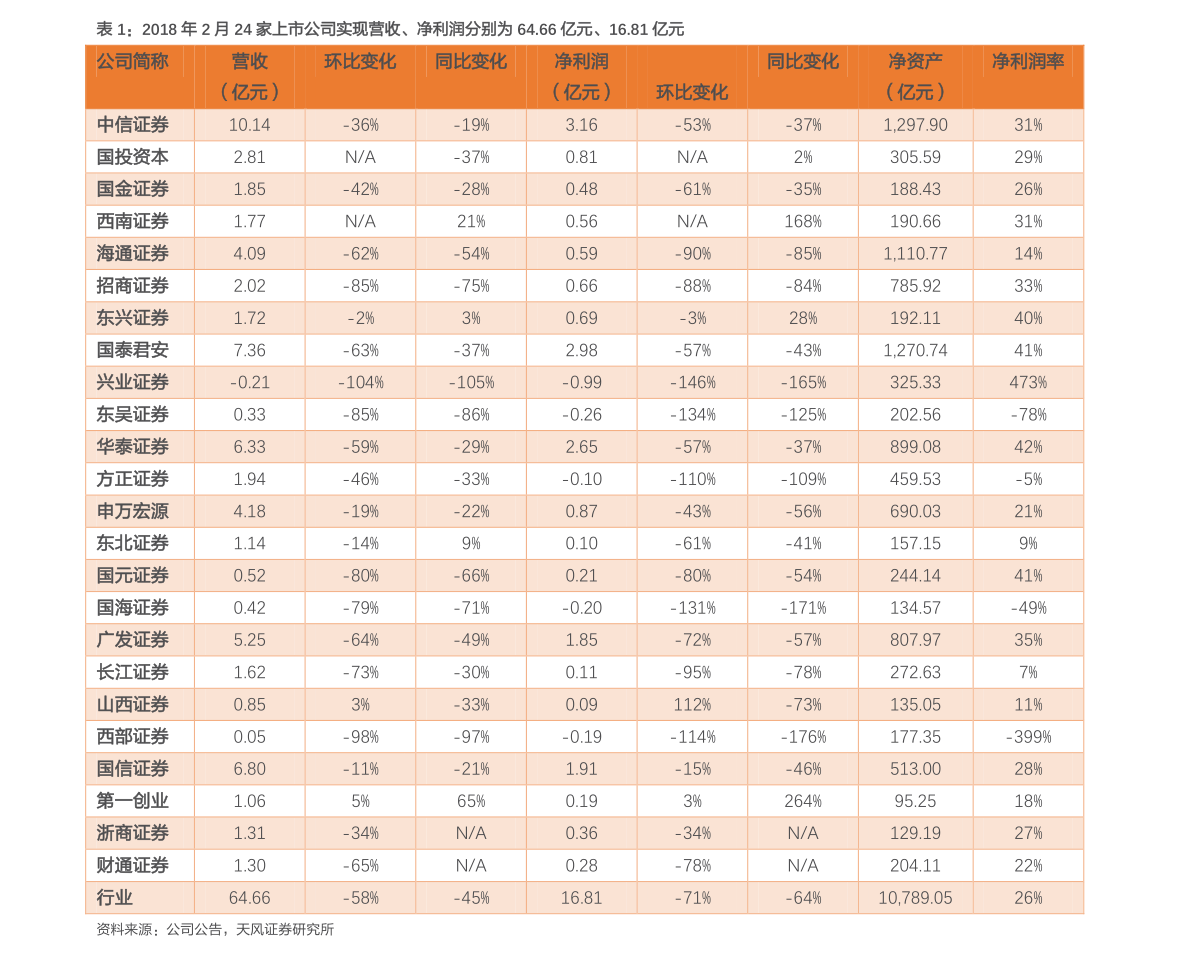
Task: Select the 公司简称 column header
Action: coord(132,62)
